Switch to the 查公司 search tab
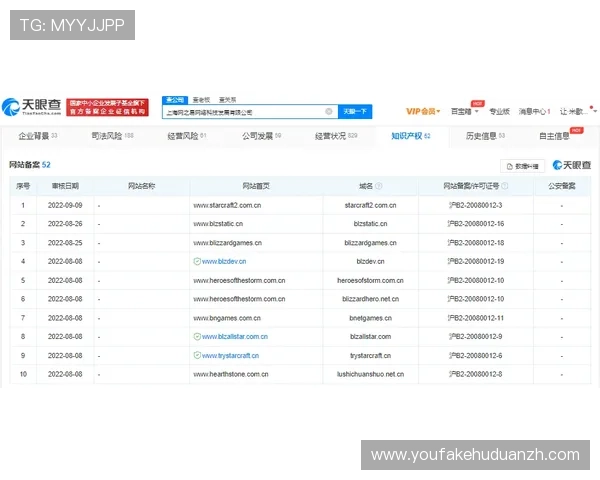The image size is (600, 480). (x=175, y=100)
